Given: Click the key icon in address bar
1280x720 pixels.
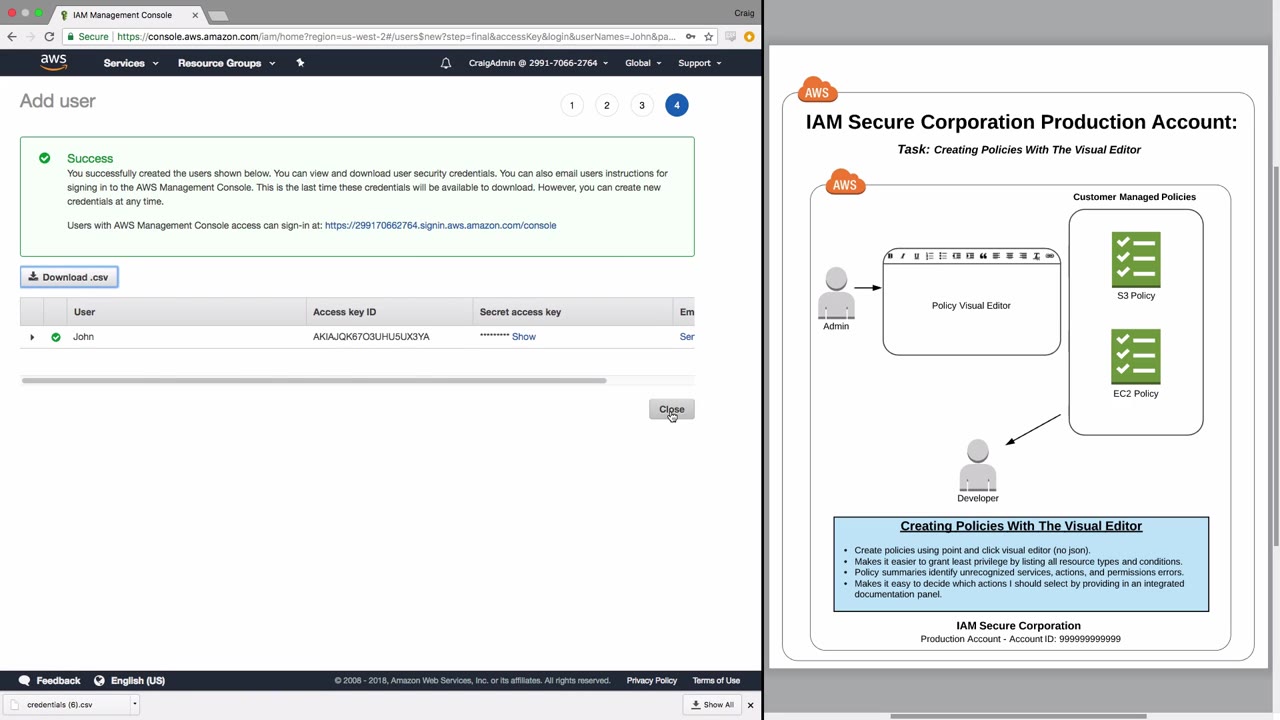Looking at the screenshot, I should click(x=690, y=37).
